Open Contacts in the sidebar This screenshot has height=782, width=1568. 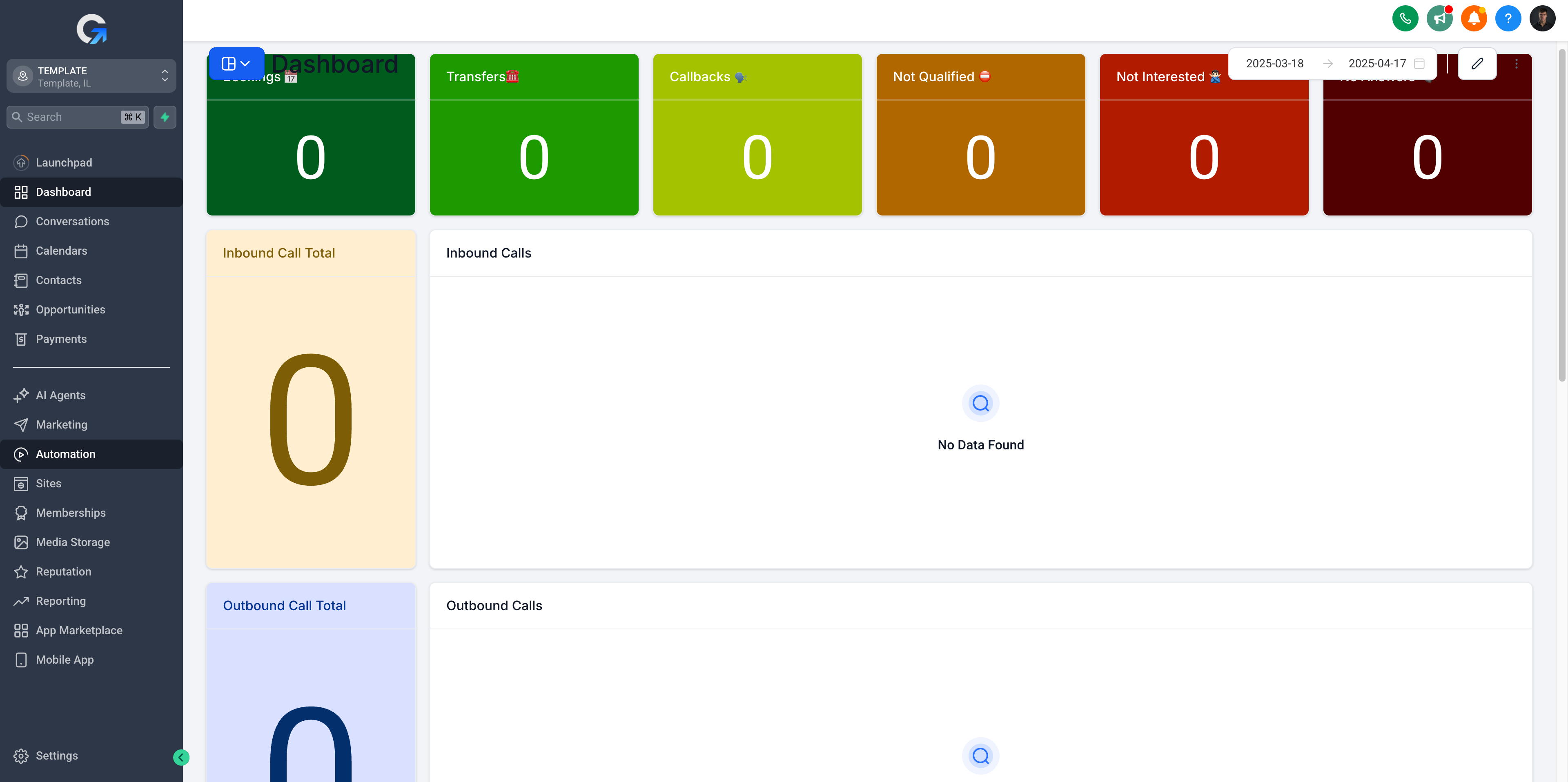pos(91,280)
